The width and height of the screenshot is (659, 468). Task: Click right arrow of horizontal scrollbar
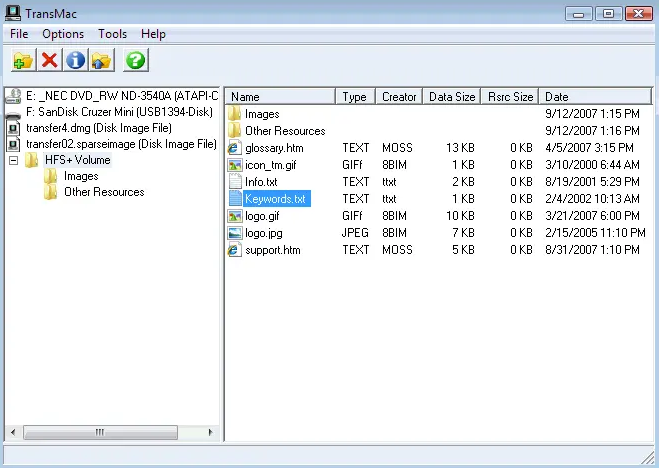212,432
